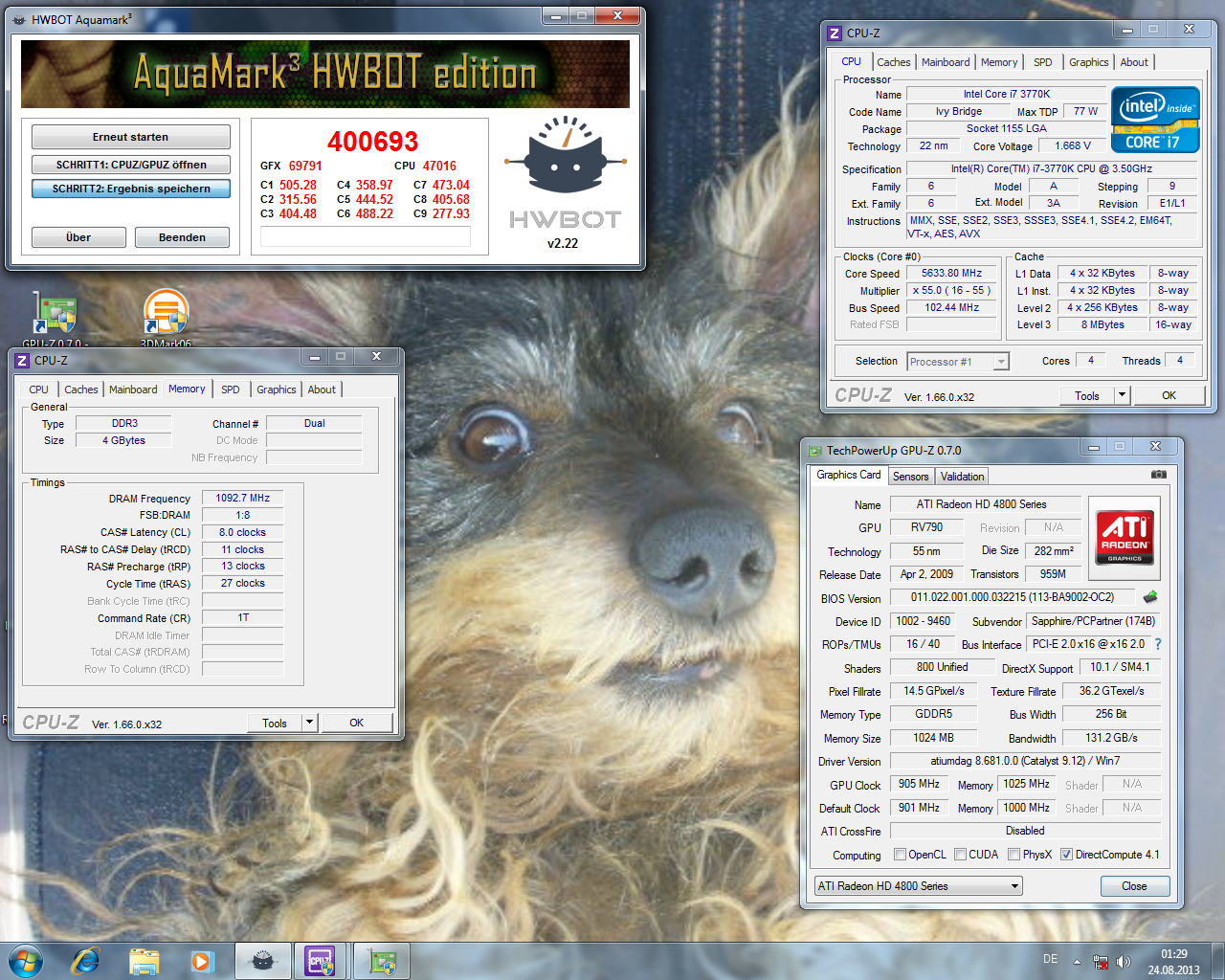Select the HWBOT Aquamark taskbar button
Viewport: 1225px width, 980px height.
[263, 960]
